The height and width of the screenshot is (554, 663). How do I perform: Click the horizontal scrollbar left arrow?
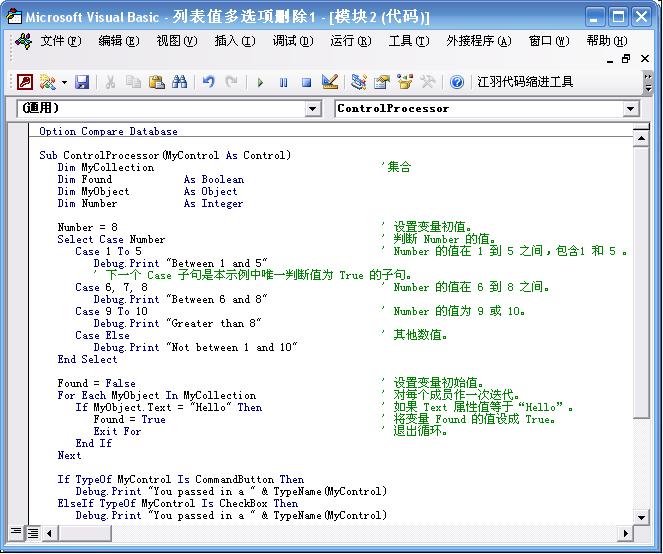tap(49, 533)
